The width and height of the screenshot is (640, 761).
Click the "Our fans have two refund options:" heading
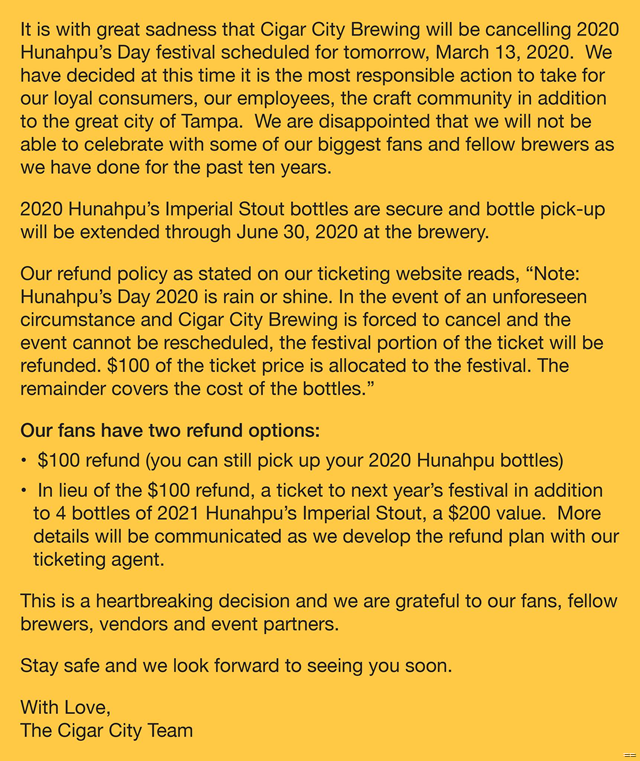coord(170,430)
